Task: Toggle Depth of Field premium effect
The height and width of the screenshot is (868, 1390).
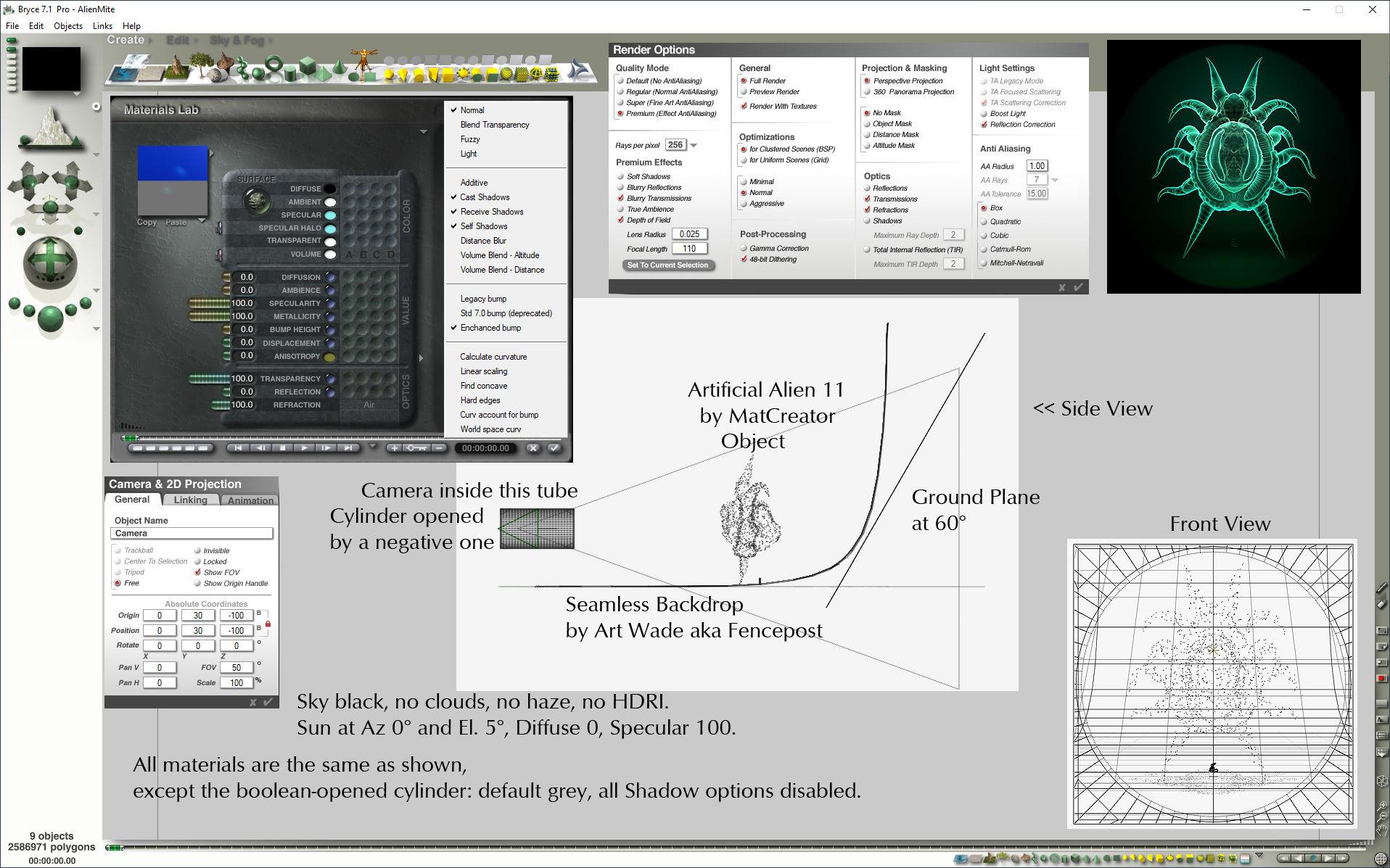Action: [x=644, y=220]
